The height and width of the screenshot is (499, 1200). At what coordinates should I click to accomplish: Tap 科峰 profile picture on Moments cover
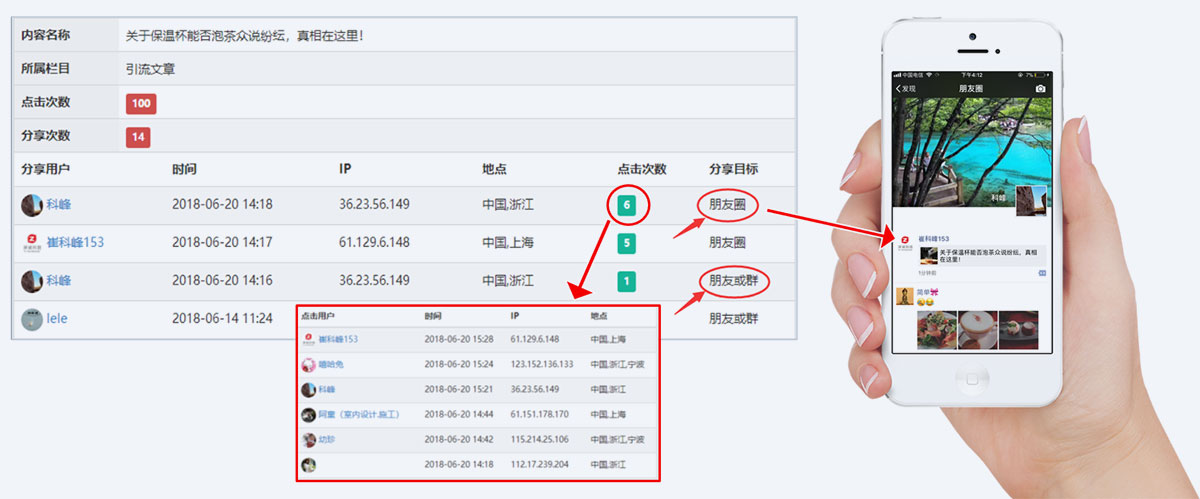pos(1033,200)
